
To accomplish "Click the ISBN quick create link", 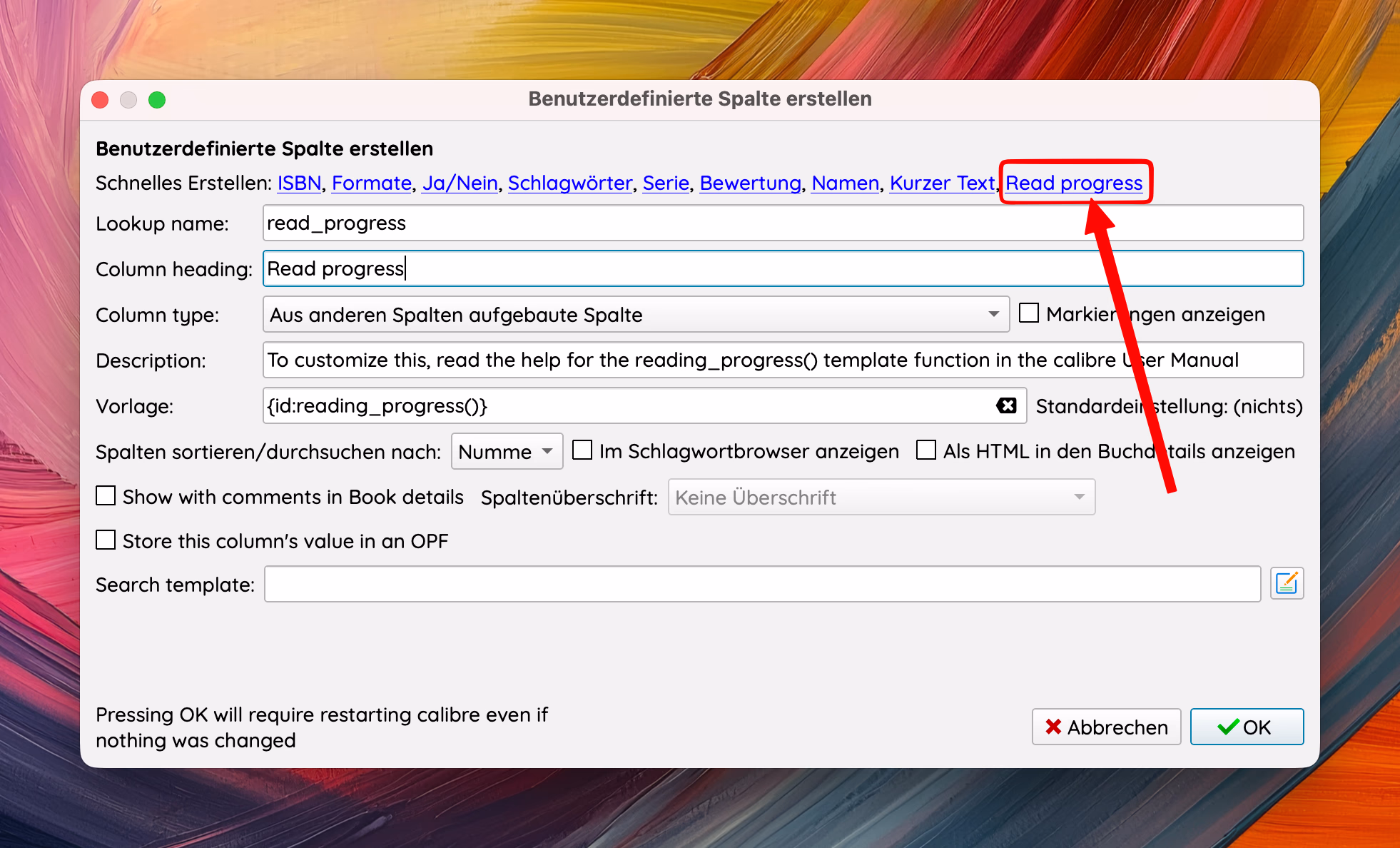I will coord(299,183).
